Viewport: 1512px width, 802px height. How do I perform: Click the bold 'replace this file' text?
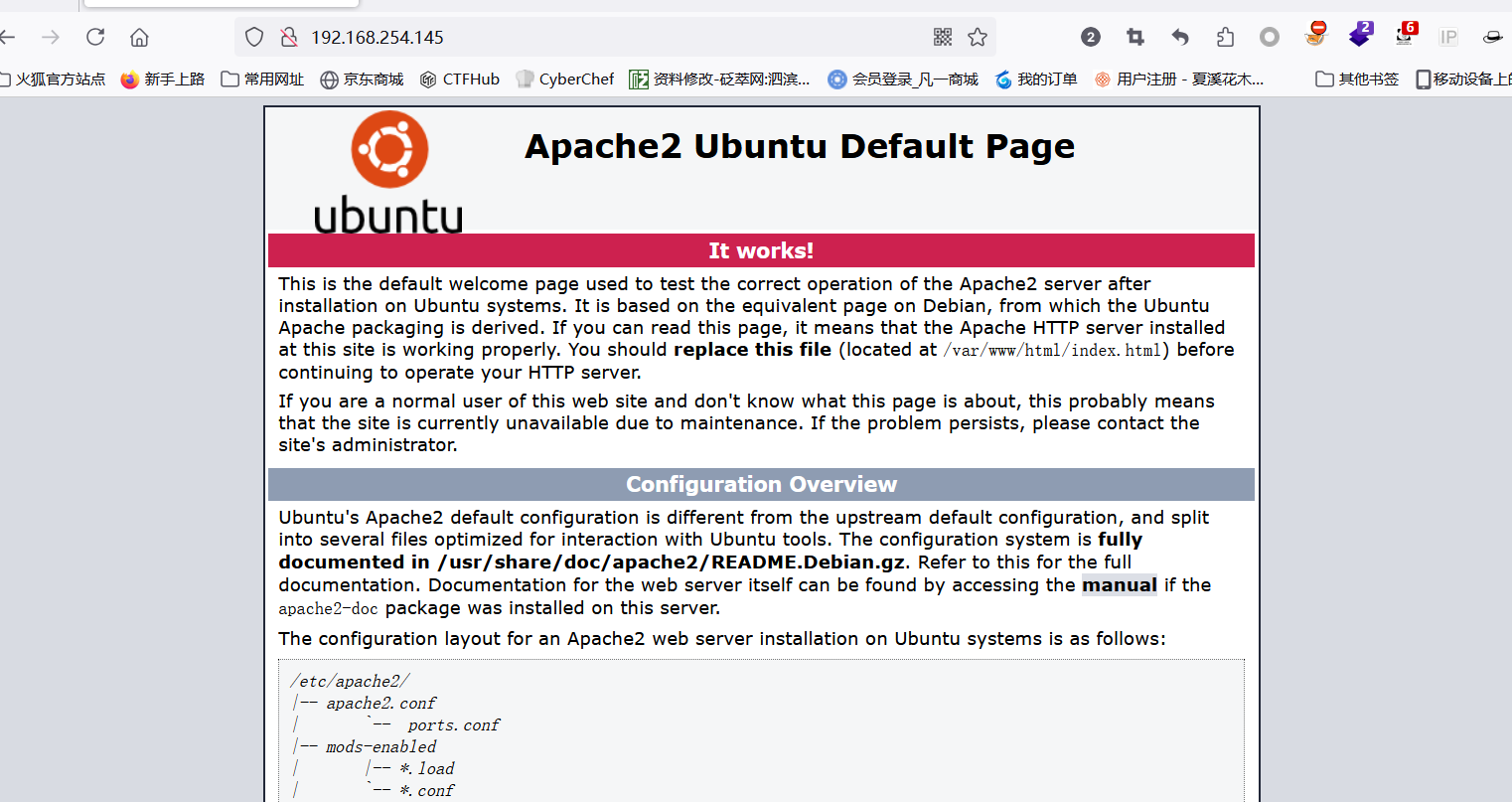752,349
